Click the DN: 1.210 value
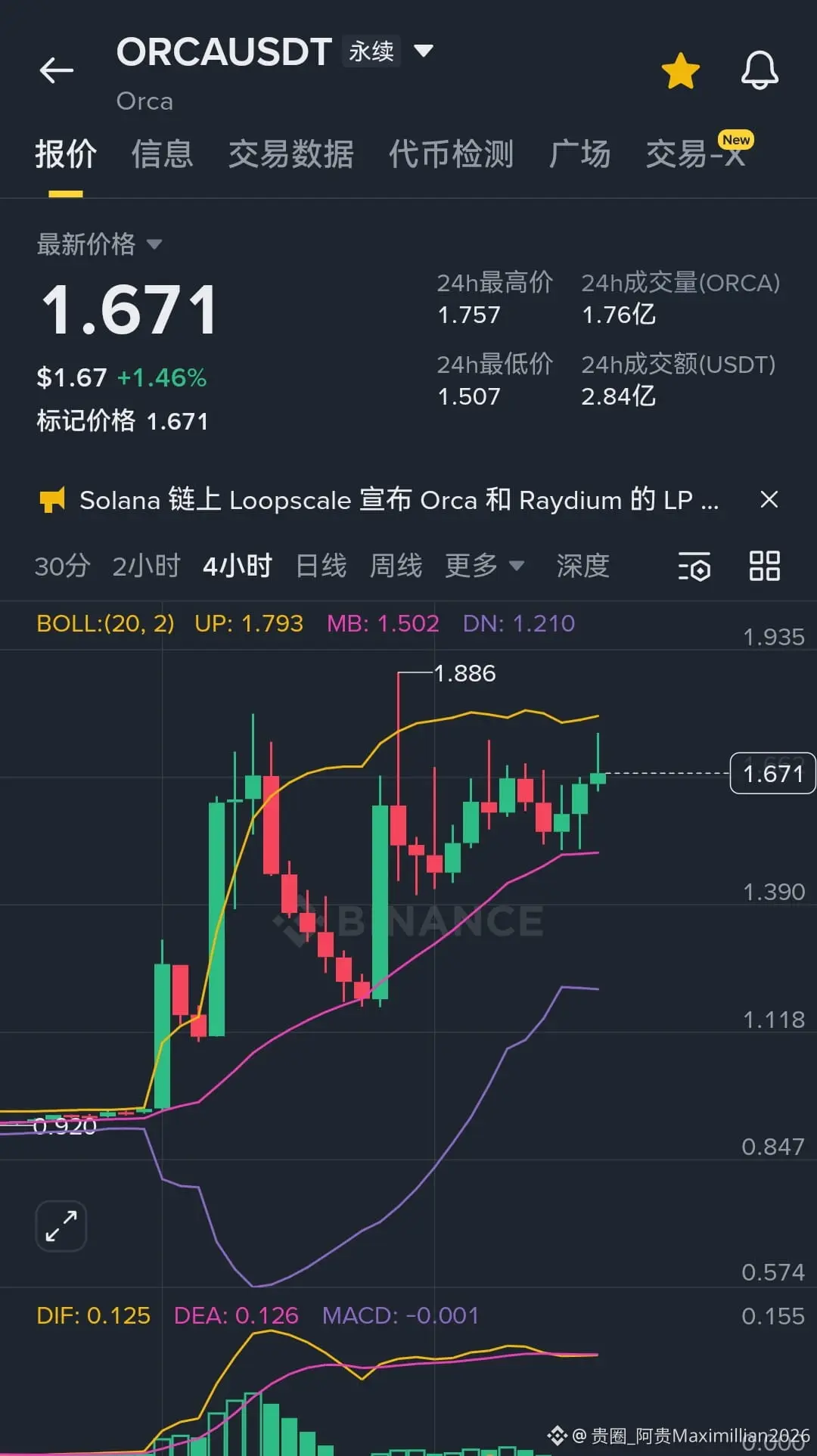This screenshot has width=817, height=1456. (x=519, y=623)
